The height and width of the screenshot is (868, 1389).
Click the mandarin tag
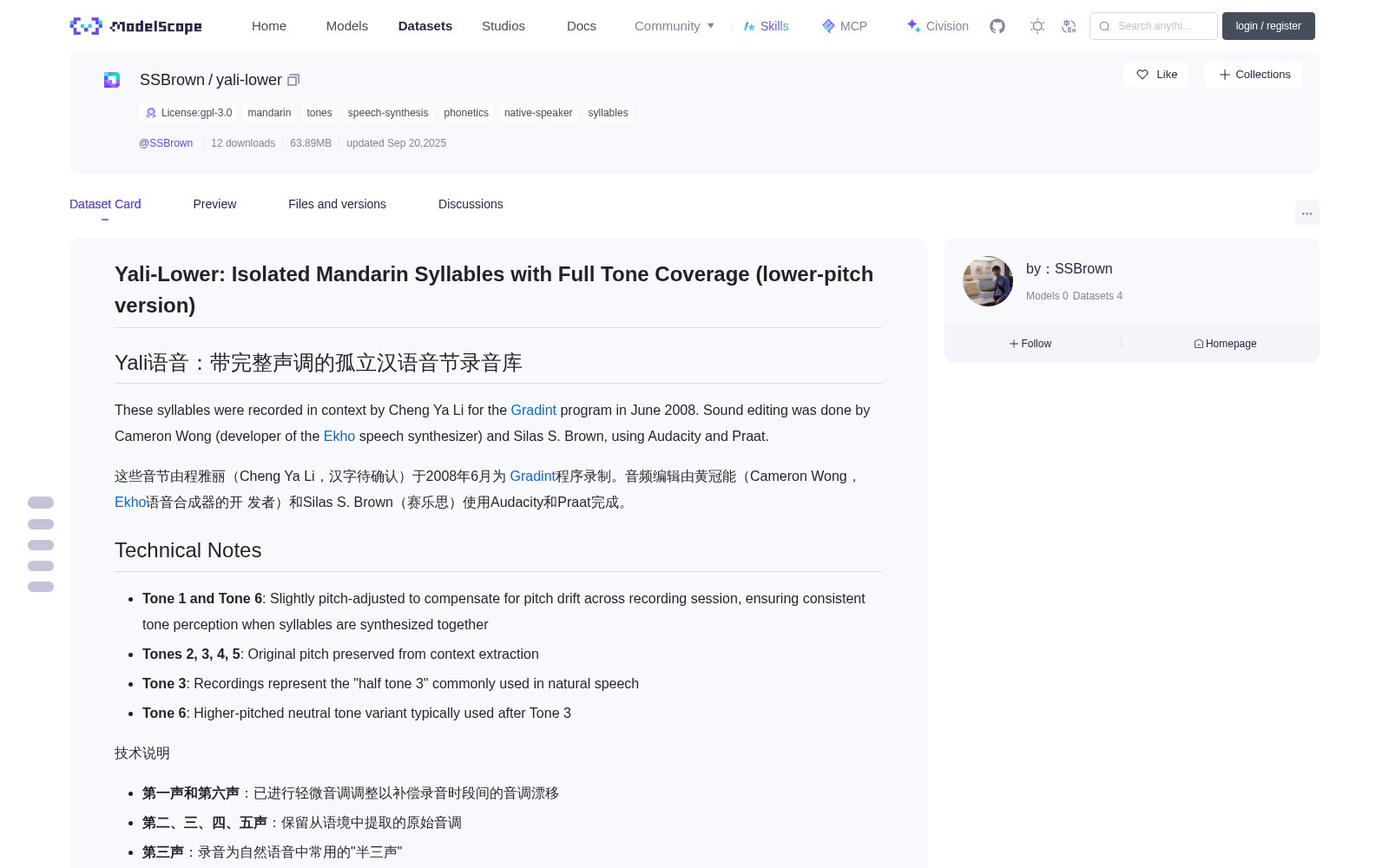(269, 113)
